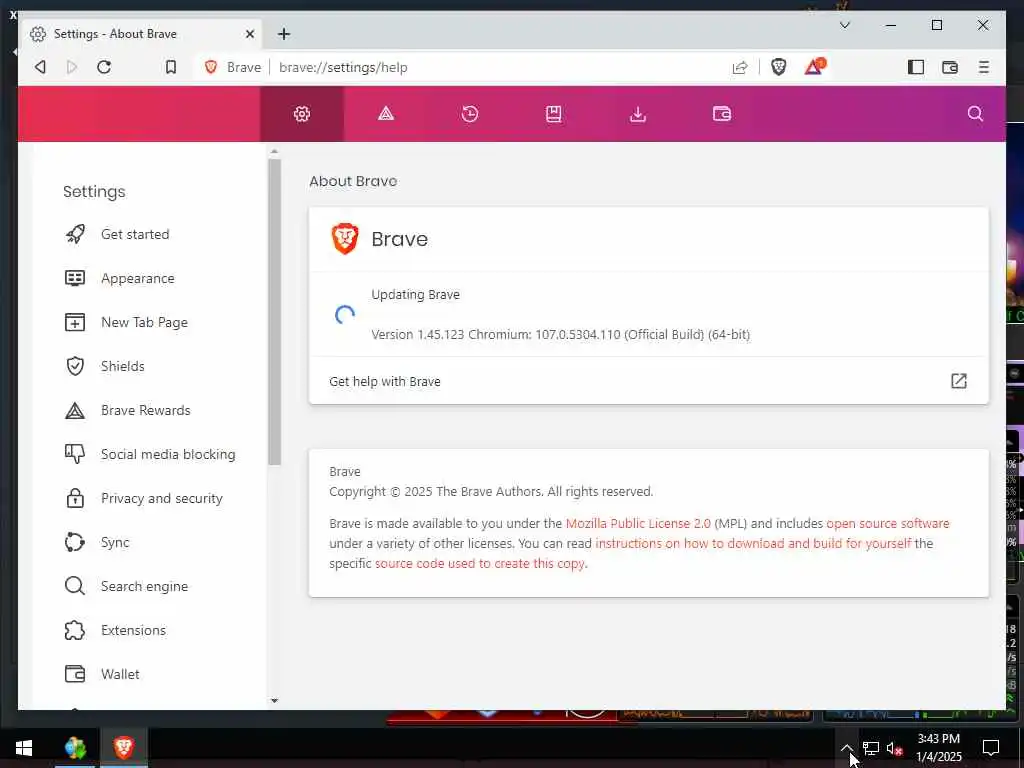
Task: Open instructions on how to download and build link
Action: [x=753, y=543]
